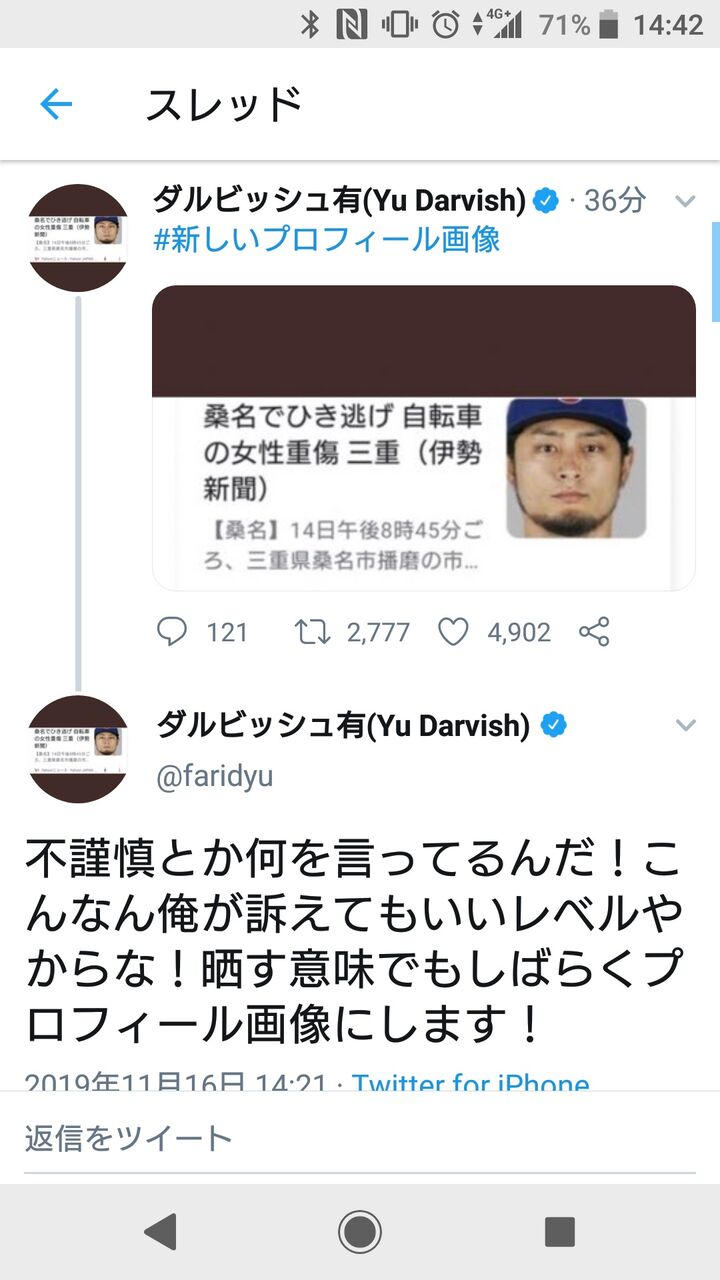Tap the Twitter for iPhone source link

tap(471, 1083)
